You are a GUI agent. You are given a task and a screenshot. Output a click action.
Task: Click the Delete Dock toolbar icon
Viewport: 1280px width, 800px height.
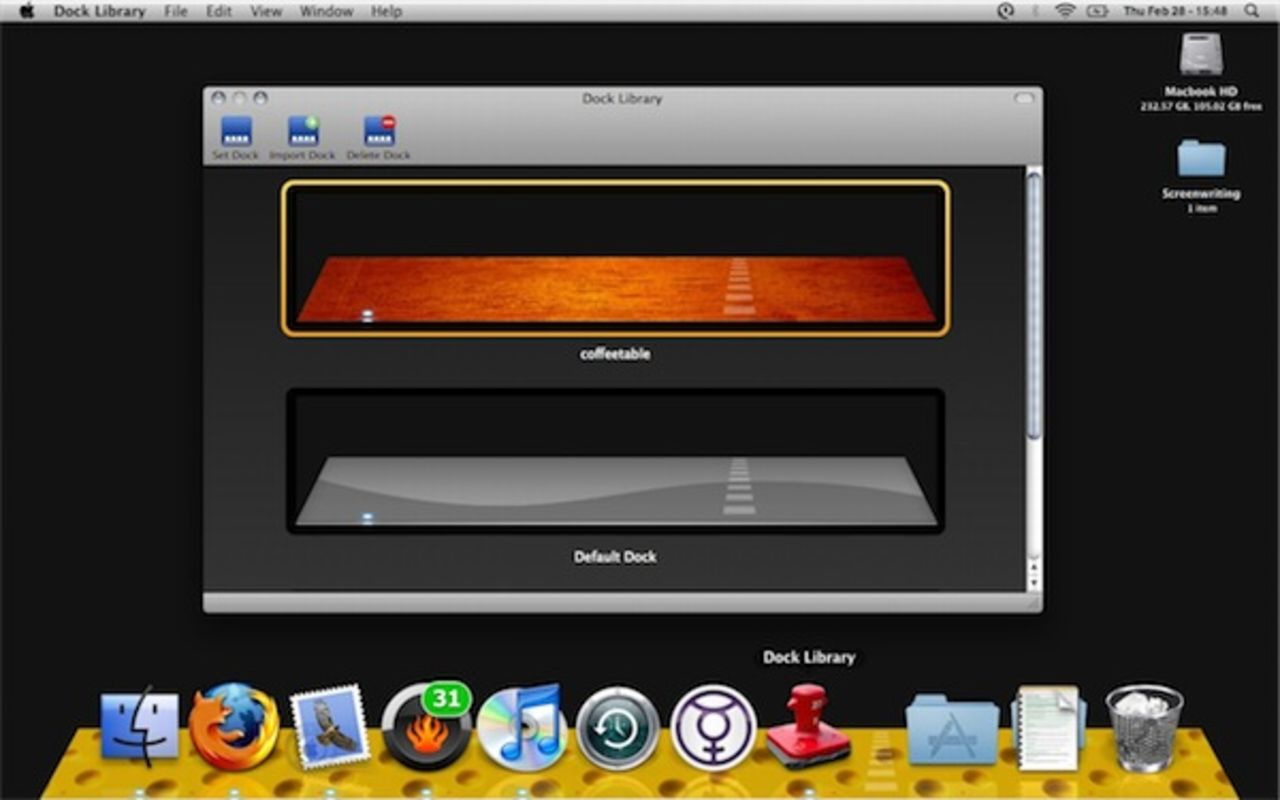[x=379, y=133]
